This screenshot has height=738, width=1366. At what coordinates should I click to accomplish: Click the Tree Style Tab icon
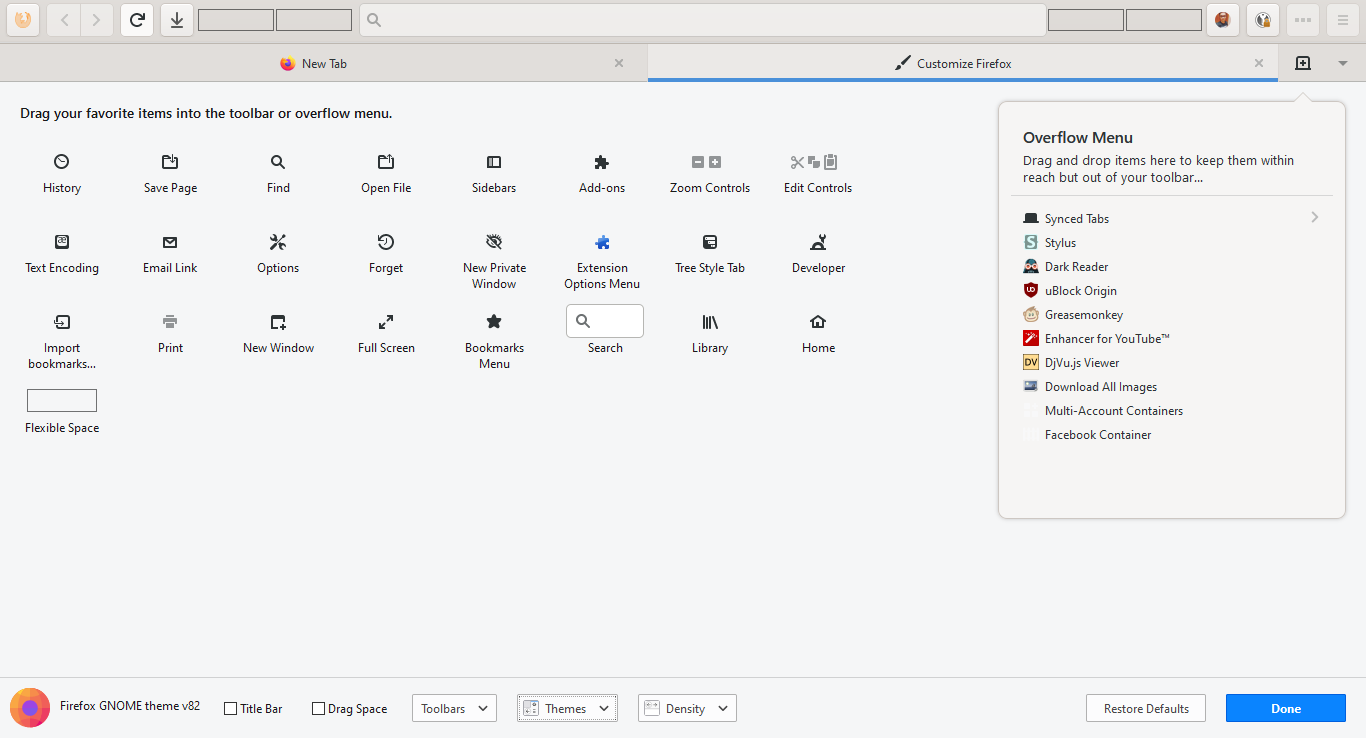tap(710, 242)
